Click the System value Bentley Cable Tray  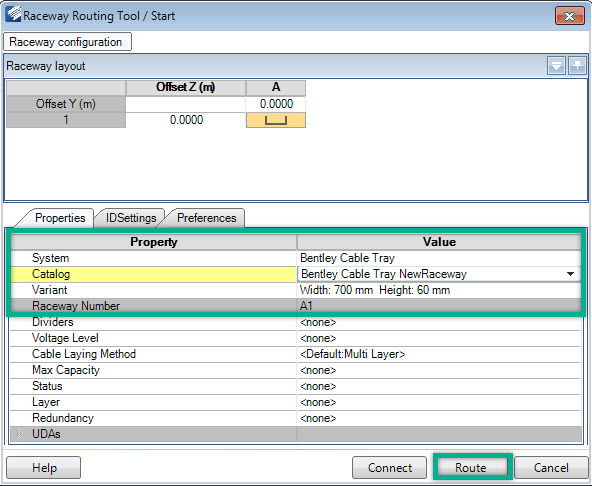coord(439,258)
